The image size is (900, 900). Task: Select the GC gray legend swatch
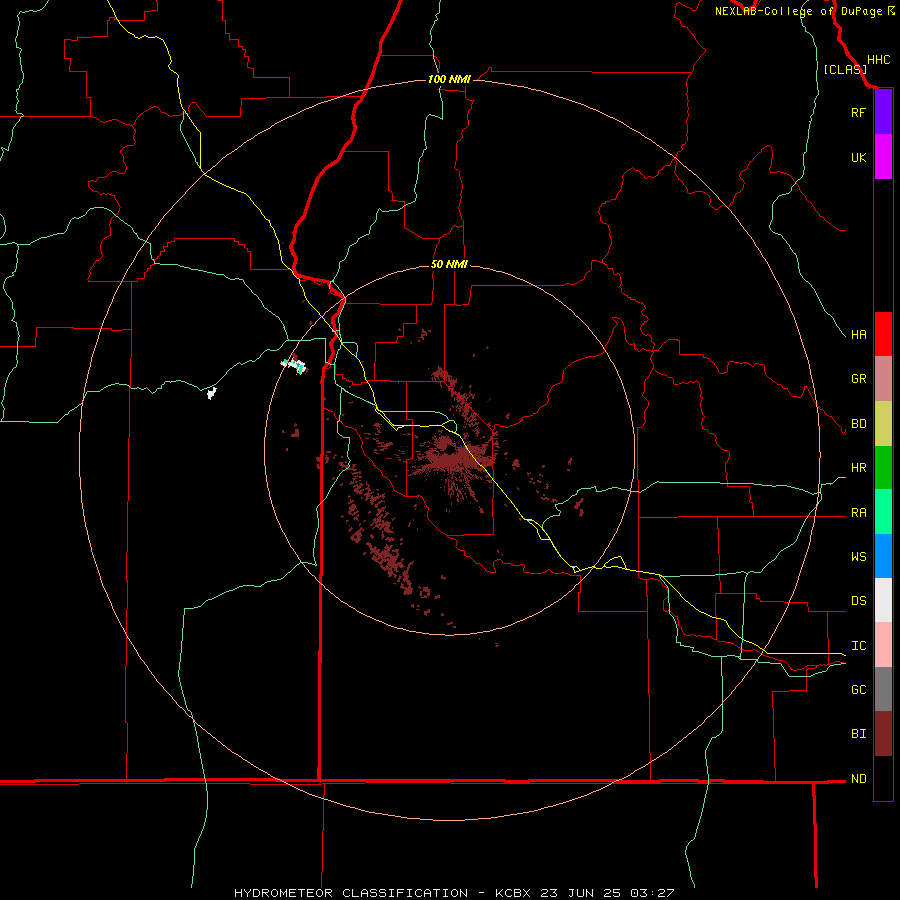tap(883, 689)
